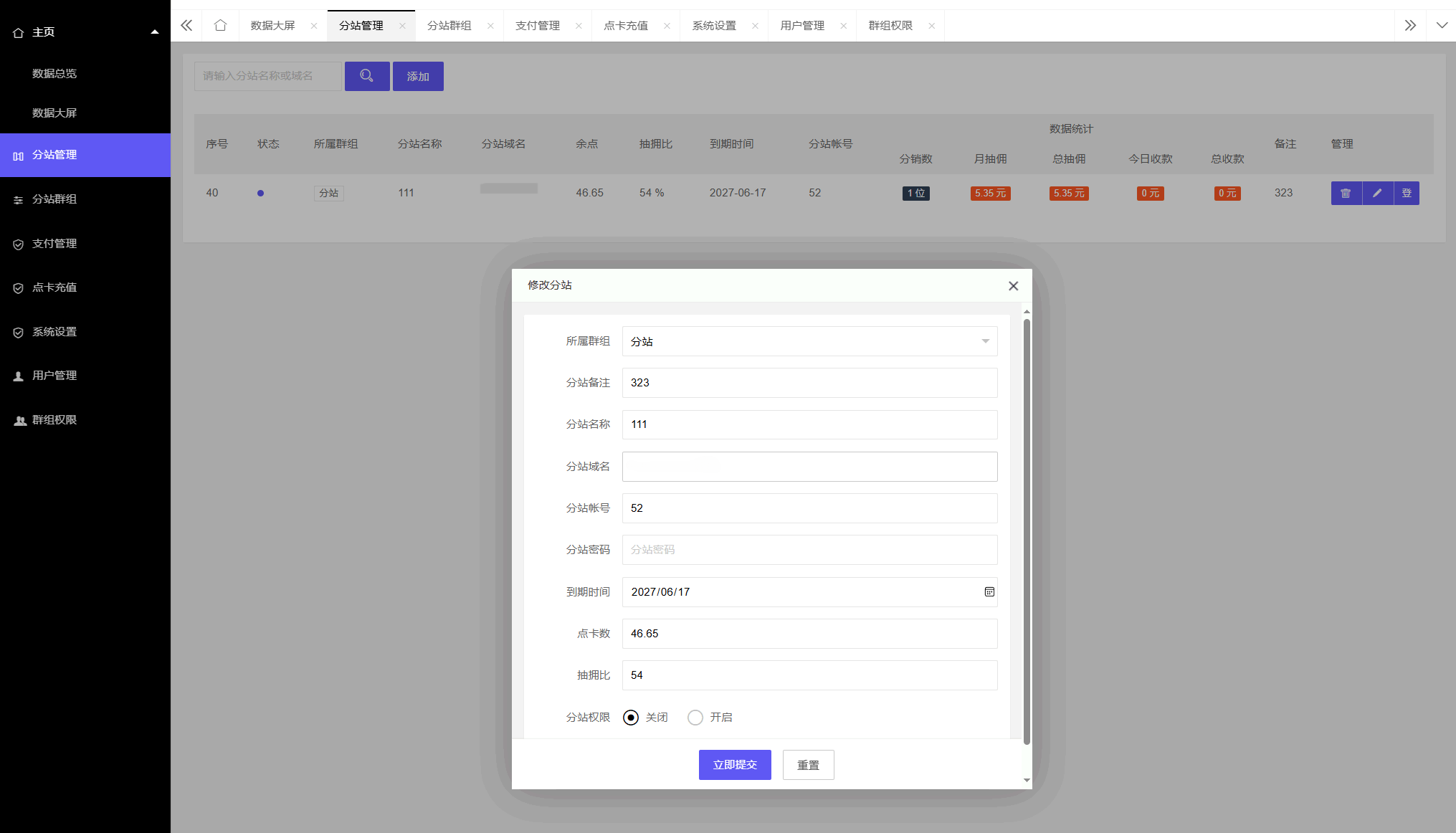Select the 开启 radio option
The image size is (1456, 833).
point(695,718)
